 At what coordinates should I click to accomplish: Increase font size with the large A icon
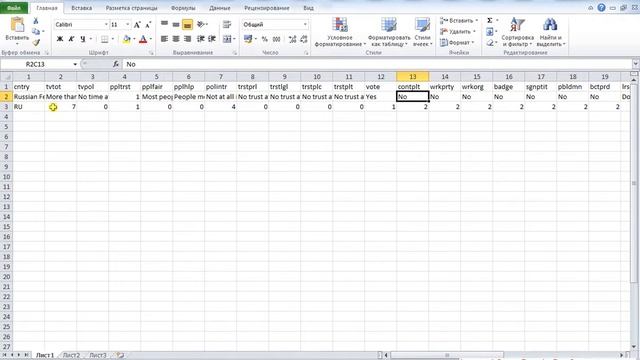coord(137,25)
